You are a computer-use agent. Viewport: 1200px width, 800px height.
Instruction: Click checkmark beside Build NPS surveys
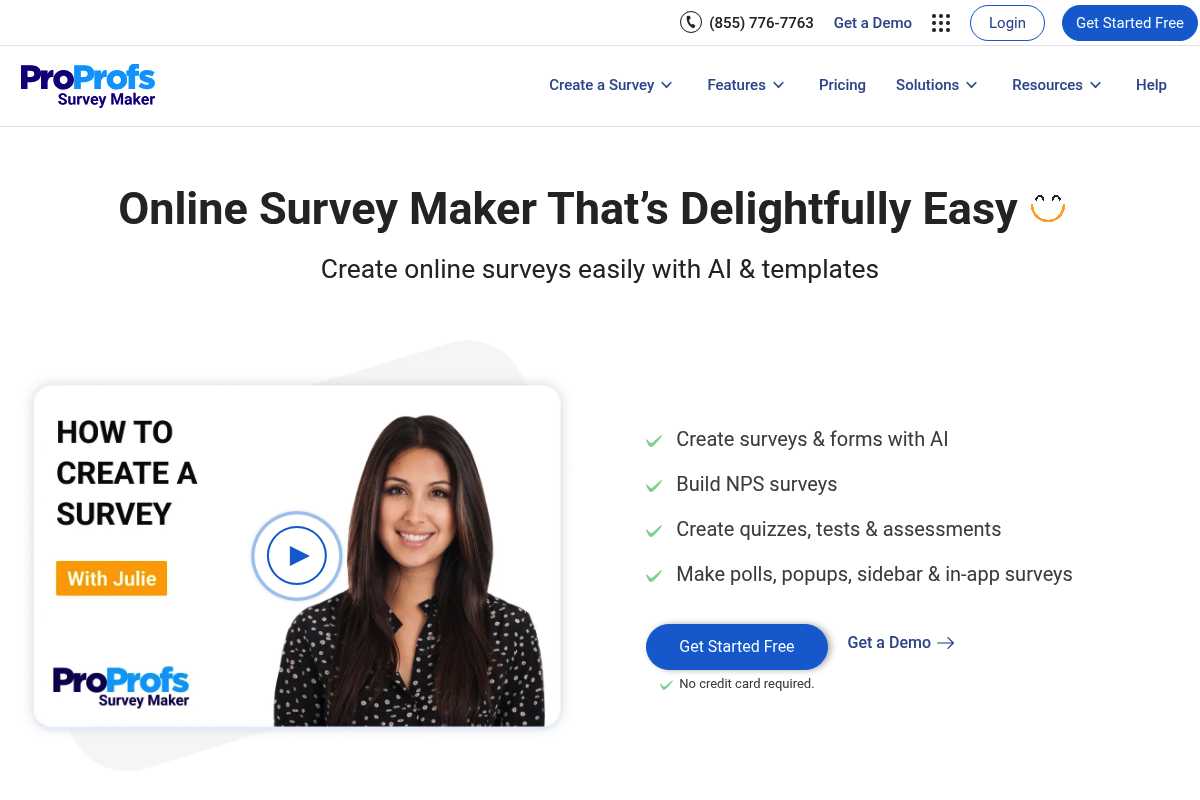tap(654, 486)
